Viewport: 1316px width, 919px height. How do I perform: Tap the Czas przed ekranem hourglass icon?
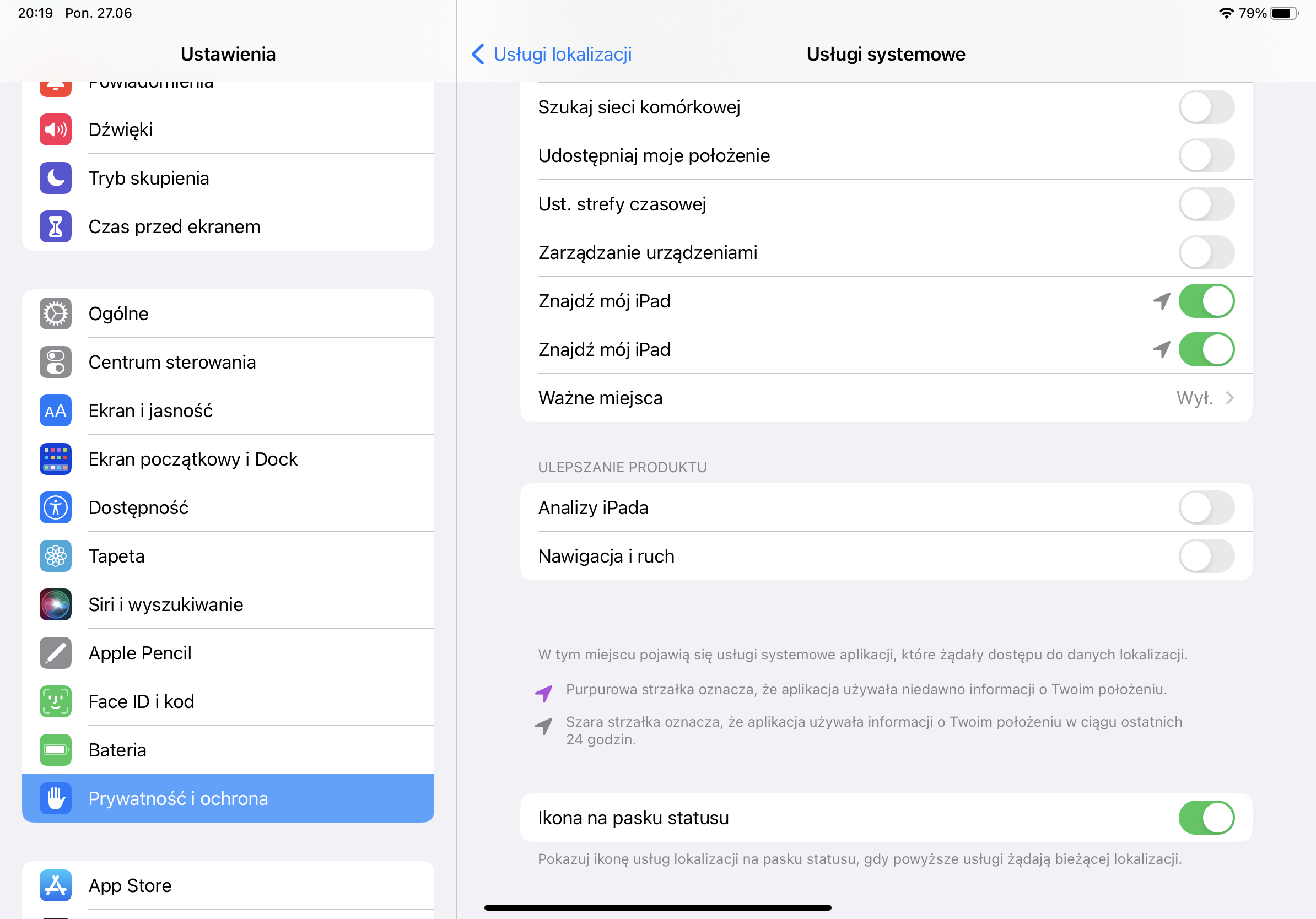(56, 227)
